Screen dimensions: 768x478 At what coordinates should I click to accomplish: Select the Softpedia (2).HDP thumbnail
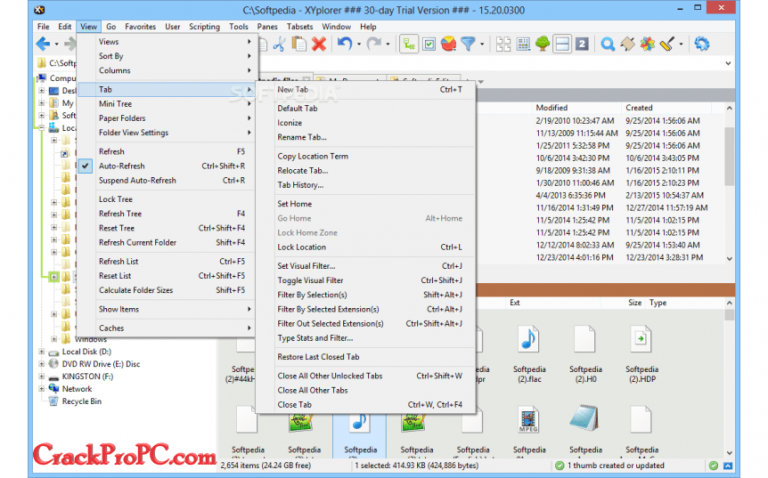(x=641, y=354)
